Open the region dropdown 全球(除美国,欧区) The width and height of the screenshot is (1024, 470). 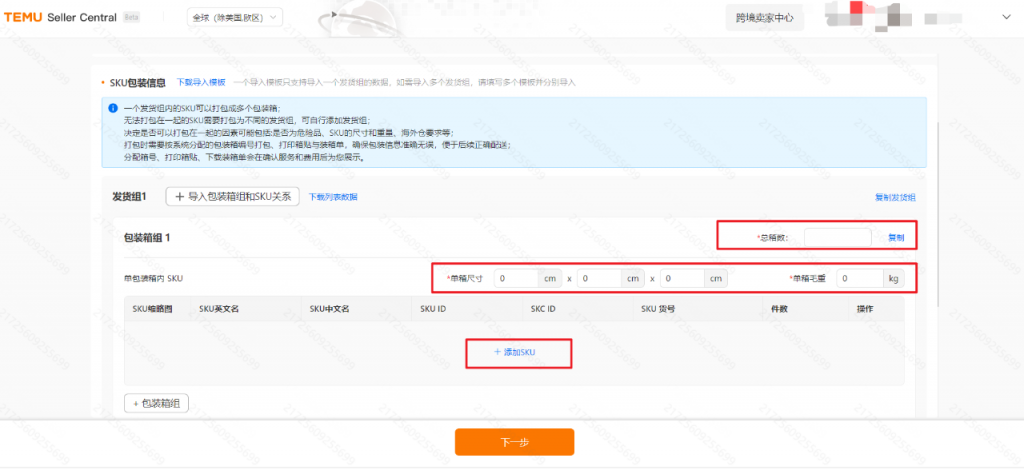pyautogui.click(x=234, y=18)
